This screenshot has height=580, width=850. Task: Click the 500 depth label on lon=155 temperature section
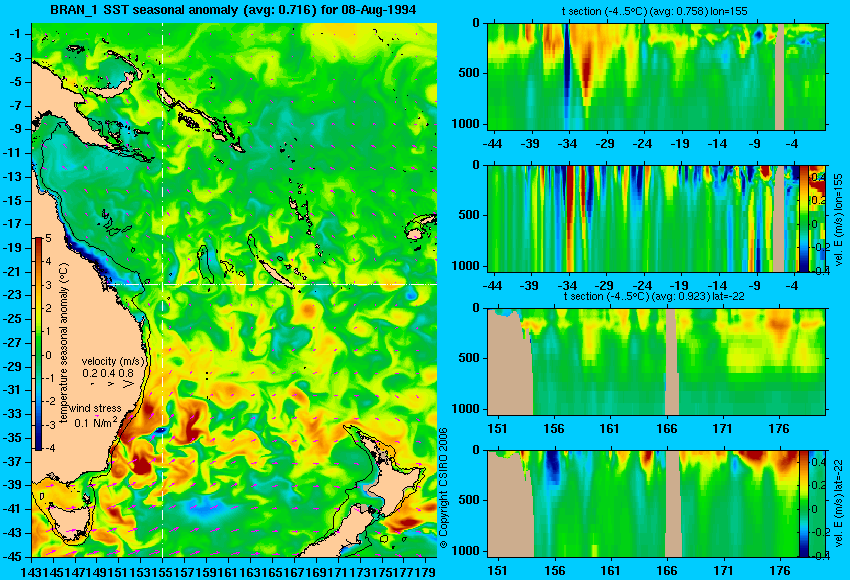[x=469, y=73]
